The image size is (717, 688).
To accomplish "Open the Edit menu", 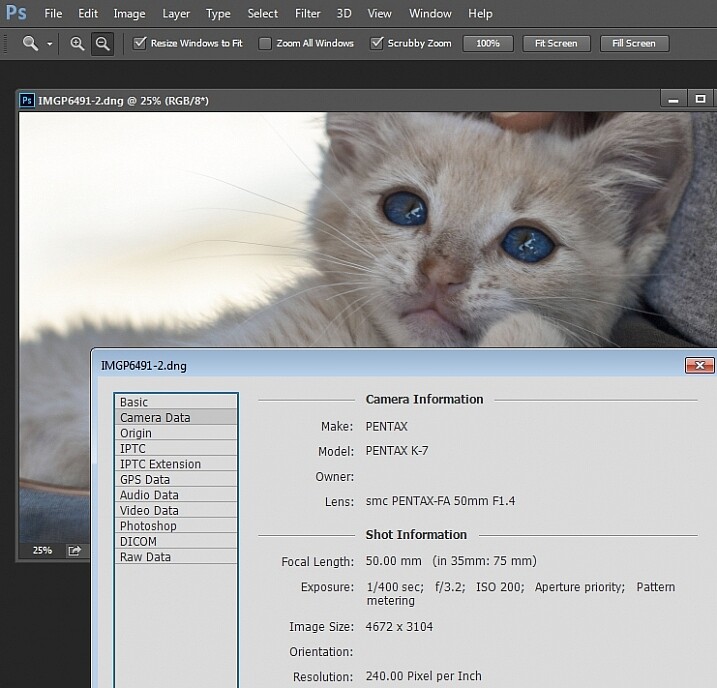I will 88,14.
